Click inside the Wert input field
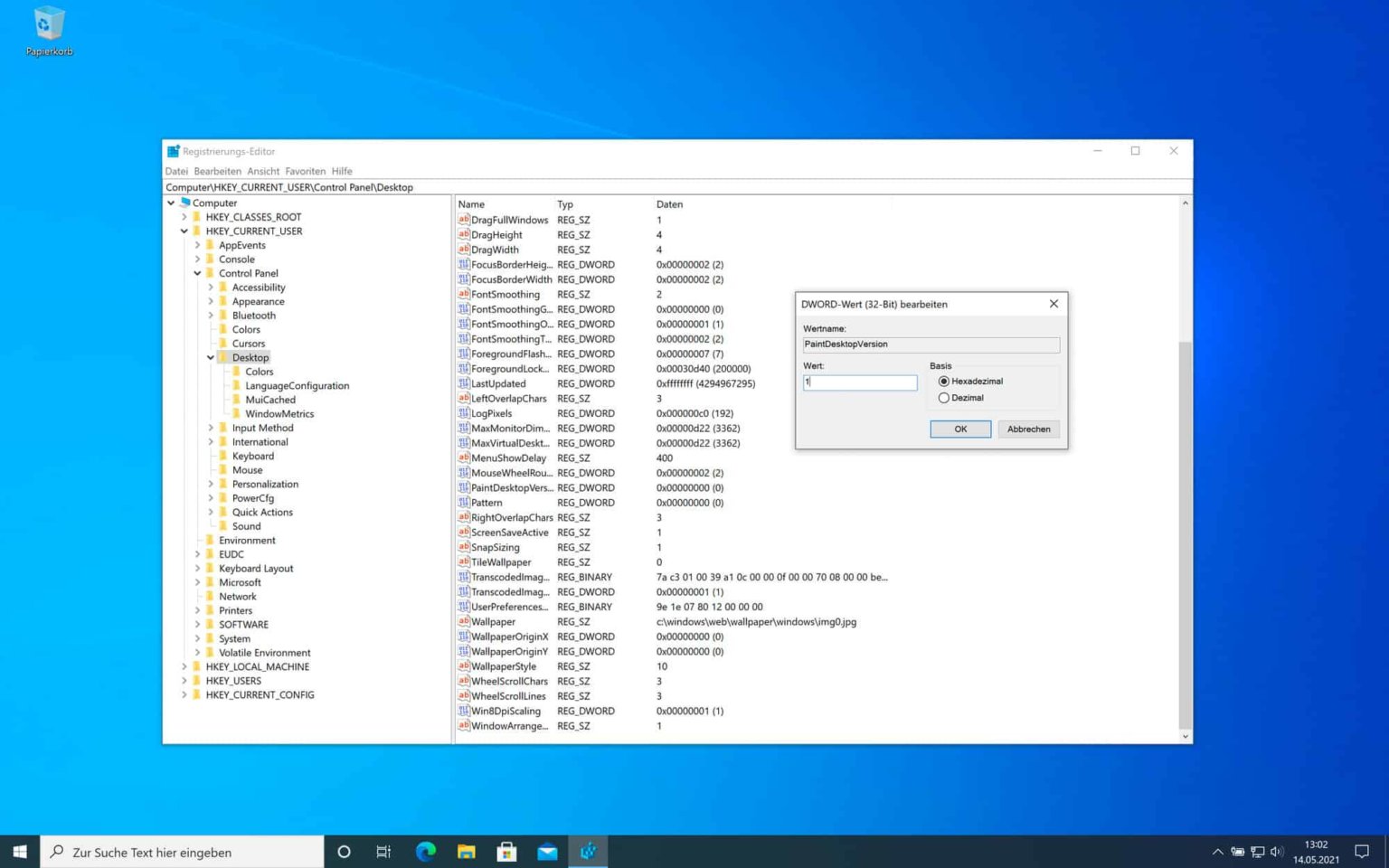 pyautogui.click(x=859, y=382)
